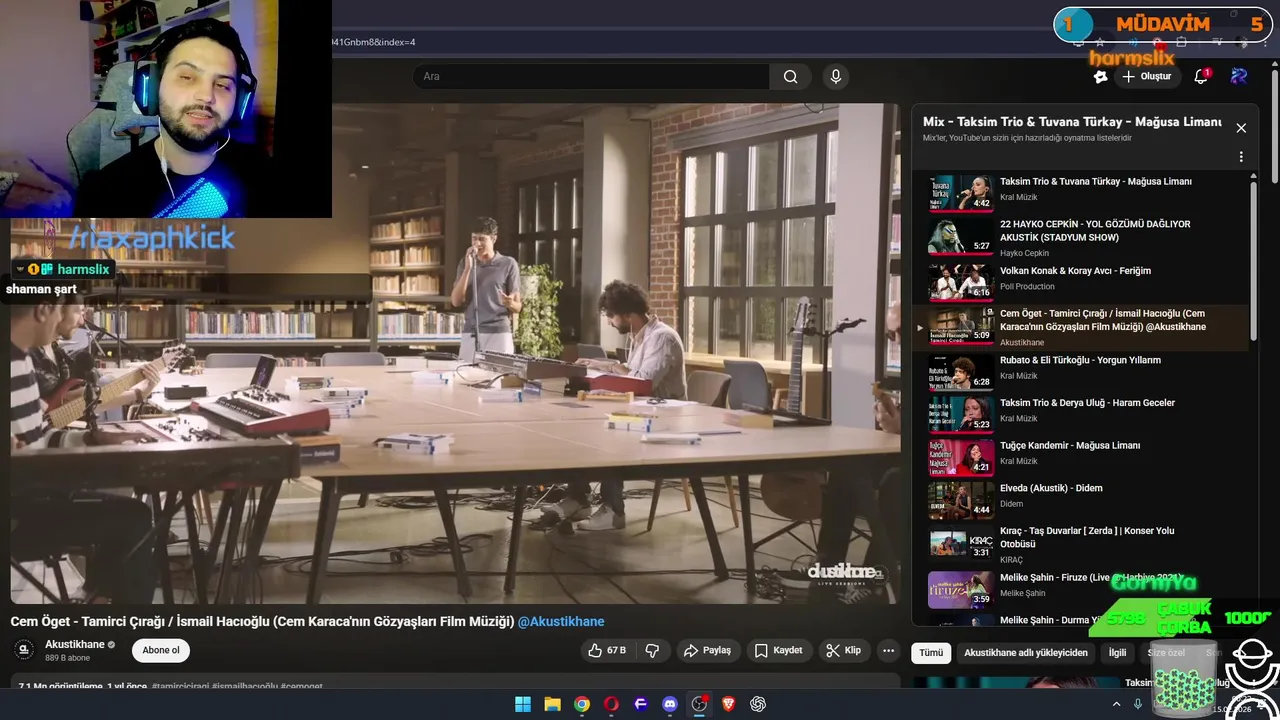The height and width of the screenshot is (720, 1280).
Task: Open the Akustikhane channel name link
Action: [75, 644]
